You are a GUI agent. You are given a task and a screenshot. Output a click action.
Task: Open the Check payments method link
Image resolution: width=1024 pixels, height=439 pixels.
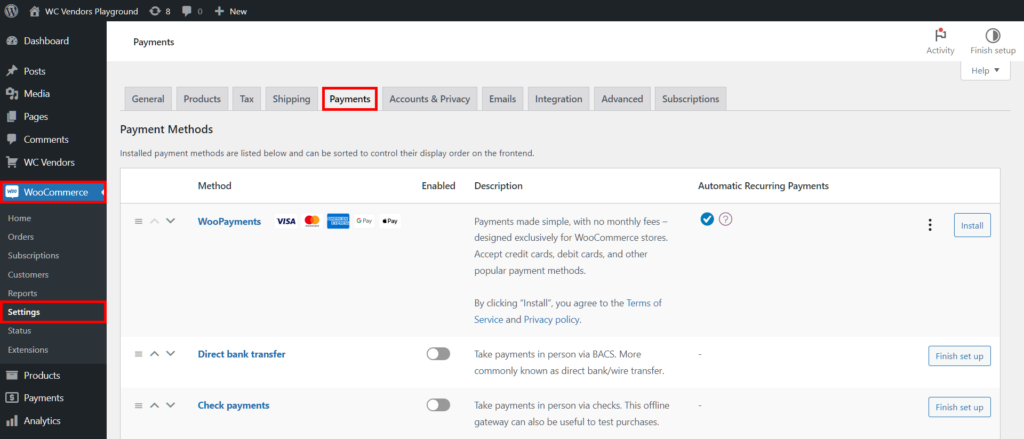[234, 405]
